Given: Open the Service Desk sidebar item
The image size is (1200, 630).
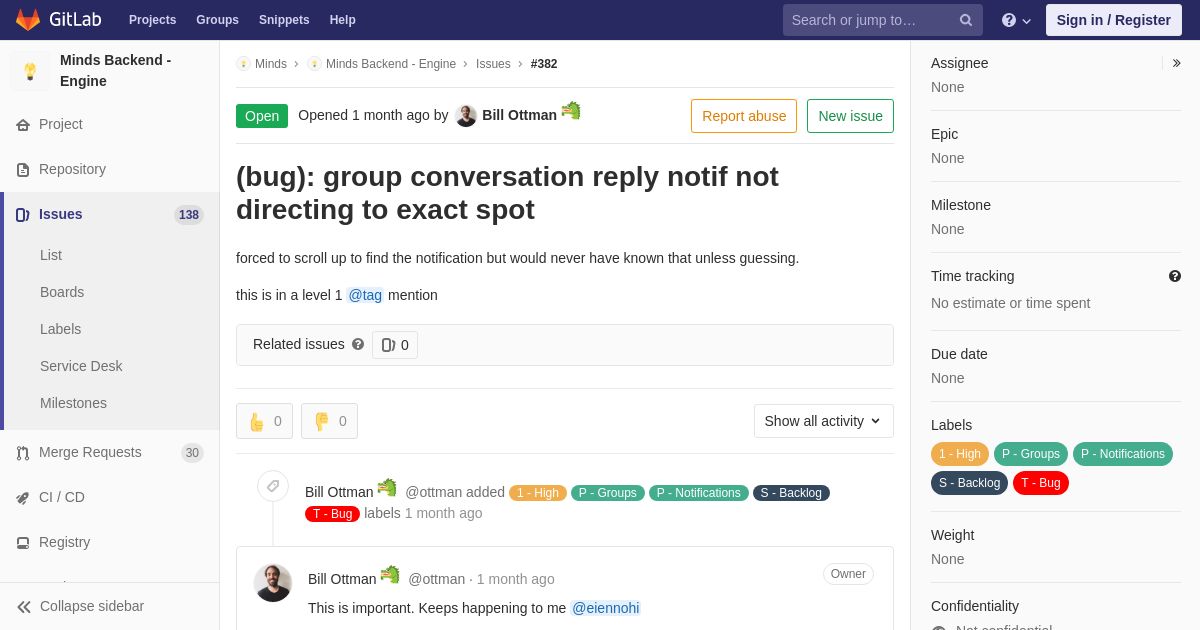Looking at the screenshot, I should click(81, 366).
